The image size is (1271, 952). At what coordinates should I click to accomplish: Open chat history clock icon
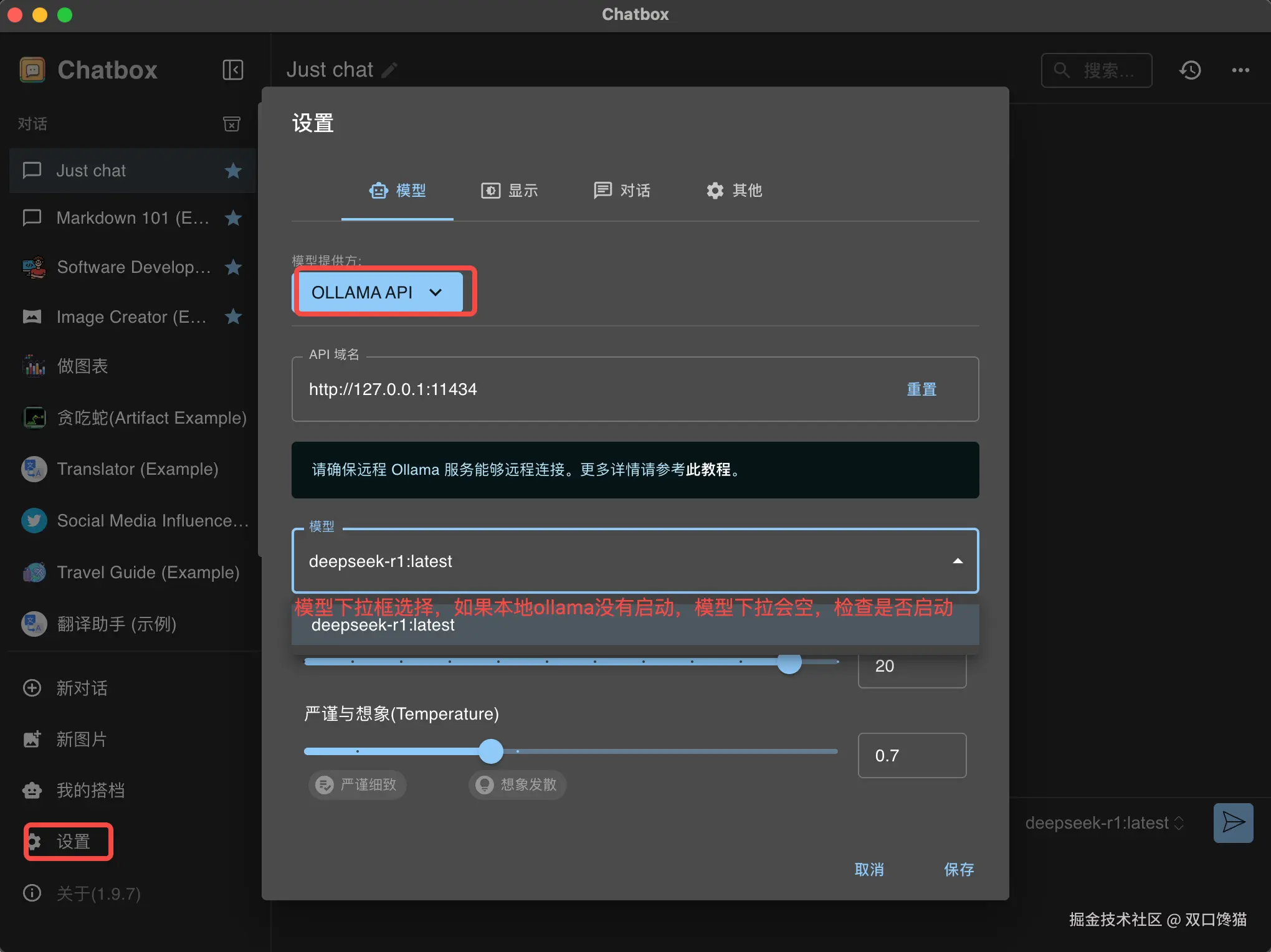(1189, 70)
